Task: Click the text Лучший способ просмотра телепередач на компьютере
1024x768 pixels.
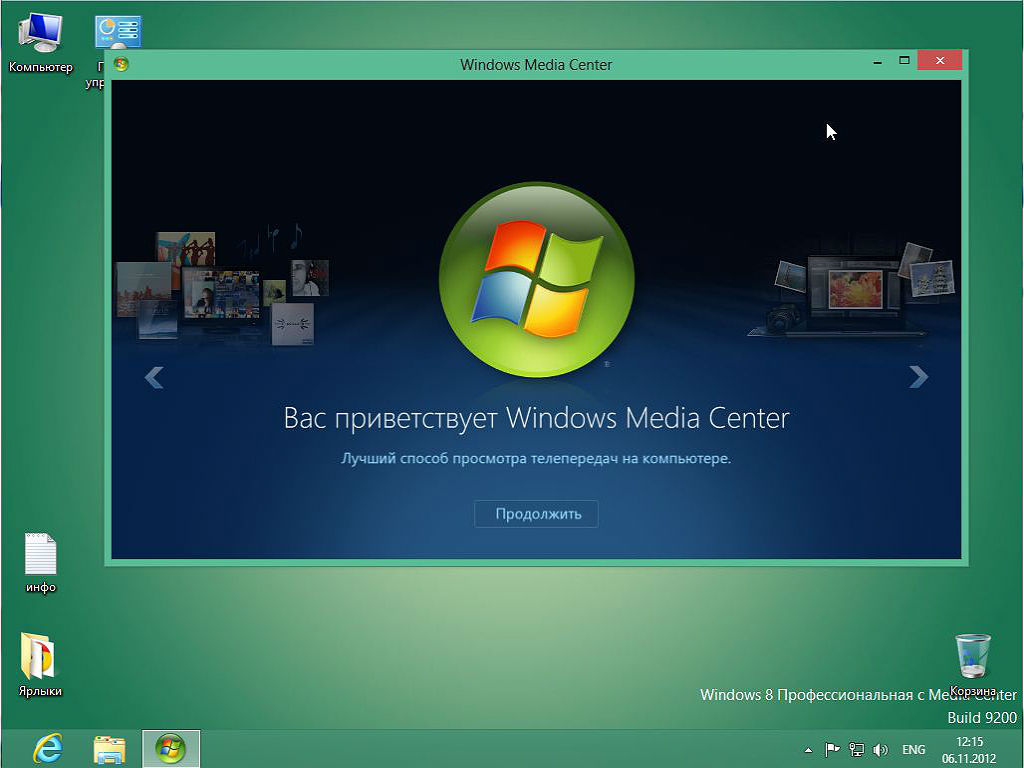Action: coord(536,458)
